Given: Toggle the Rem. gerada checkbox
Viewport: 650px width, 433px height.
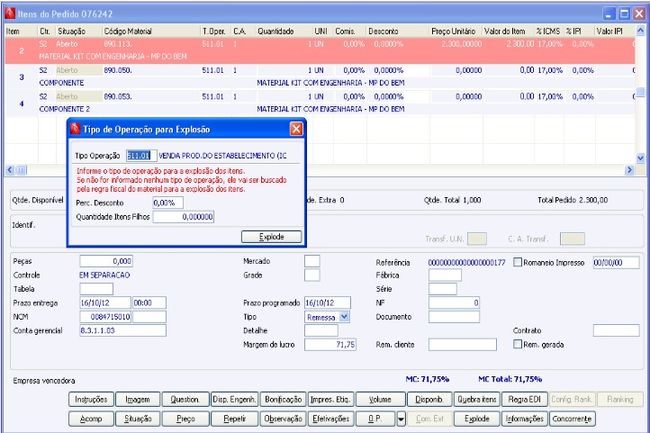Looking at the screenshot, I should [x=516, y=344].
